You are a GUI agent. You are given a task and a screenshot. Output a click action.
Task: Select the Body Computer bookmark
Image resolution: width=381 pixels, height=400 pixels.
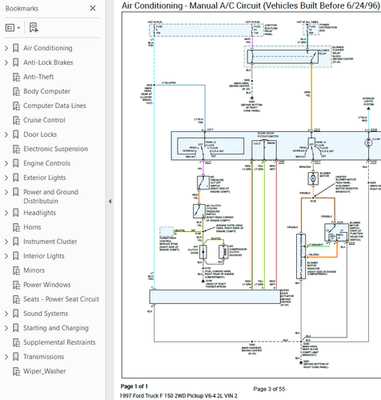[47, 91]
